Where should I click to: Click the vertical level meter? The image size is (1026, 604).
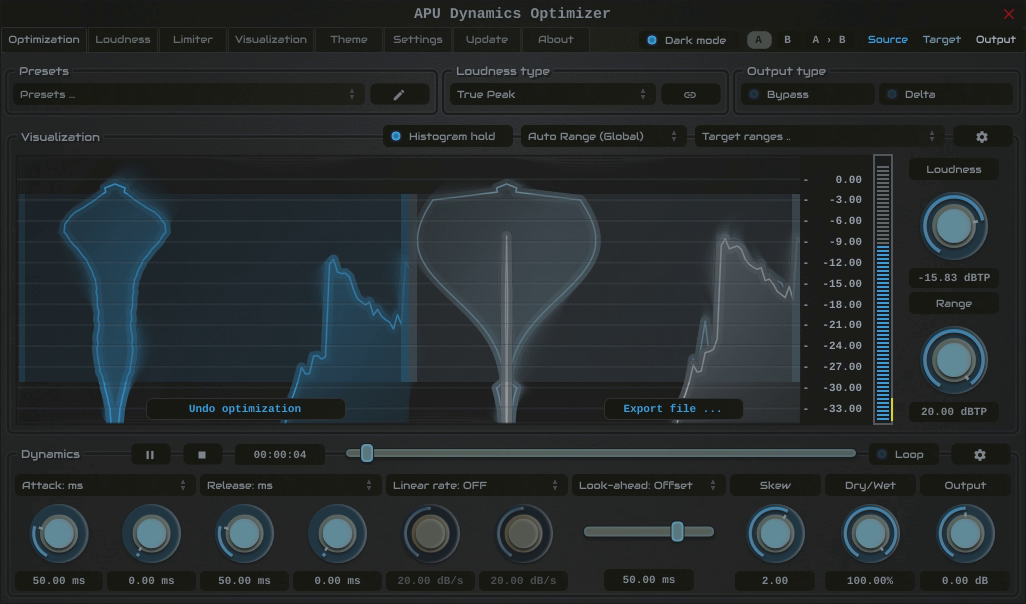(x=883, y=289)
